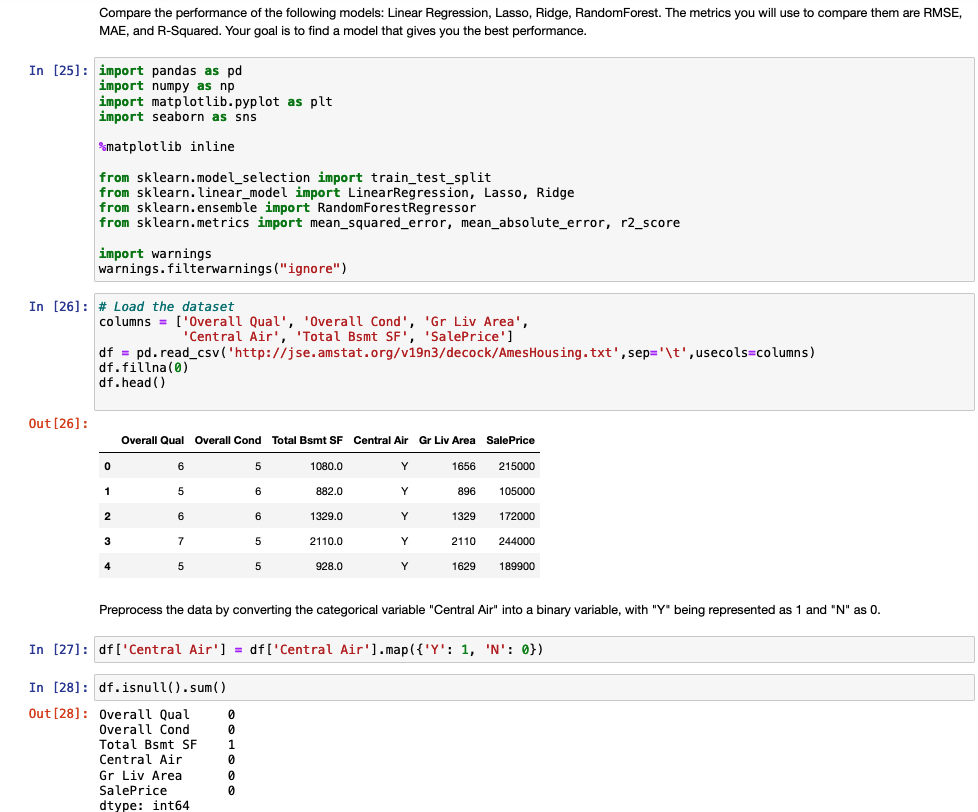This screenshot has width=978, height=812.
Task: Click the Gr Liv Area value 896
Action: coord(467,491)
